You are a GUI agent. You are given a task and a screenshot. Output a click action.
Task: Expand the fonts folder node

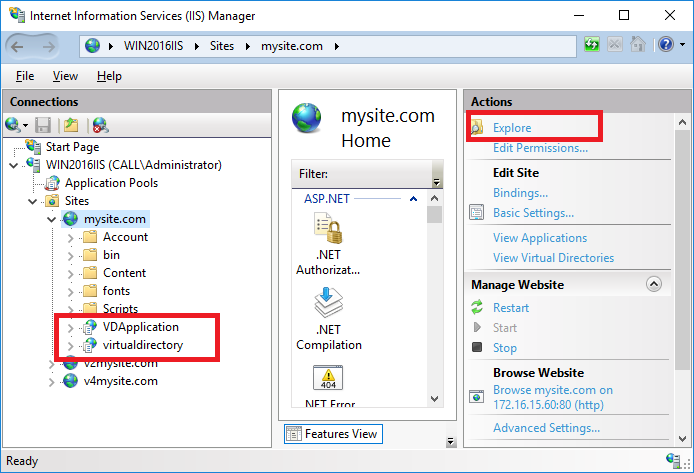(70, 292)
